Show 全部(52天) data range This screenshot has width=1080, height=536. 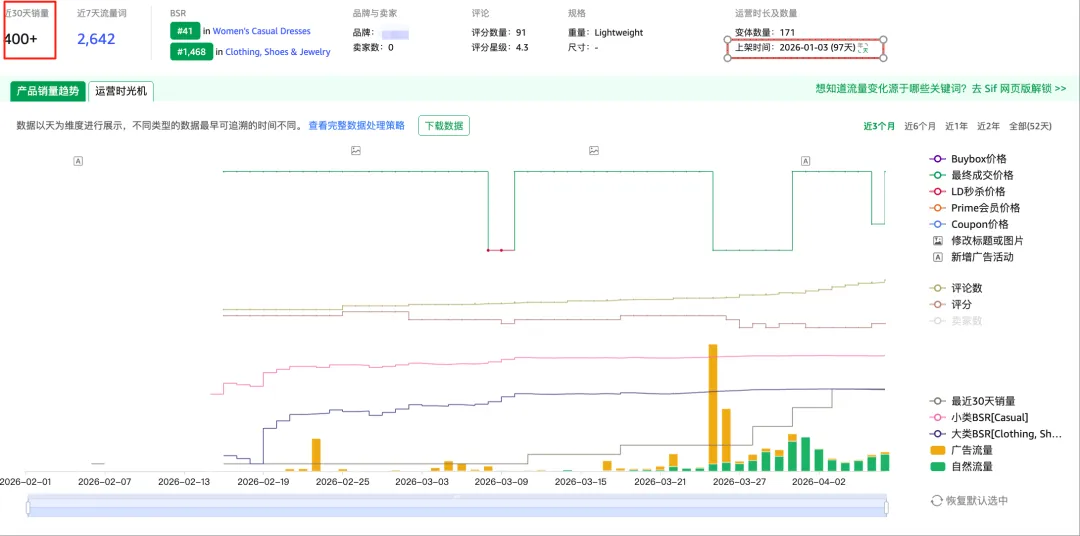[x=1030, y=126]
